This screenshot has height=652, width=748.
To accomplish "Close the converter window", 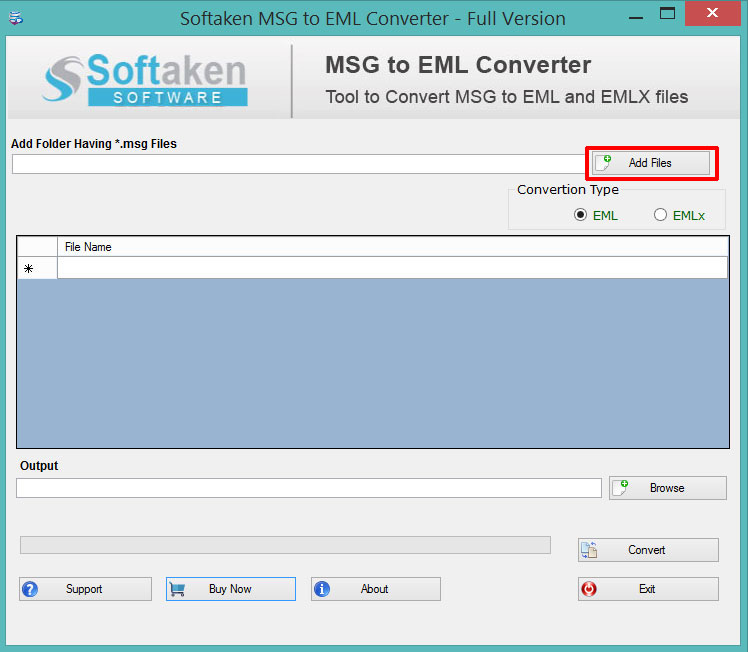I will [x=712, y=13].
